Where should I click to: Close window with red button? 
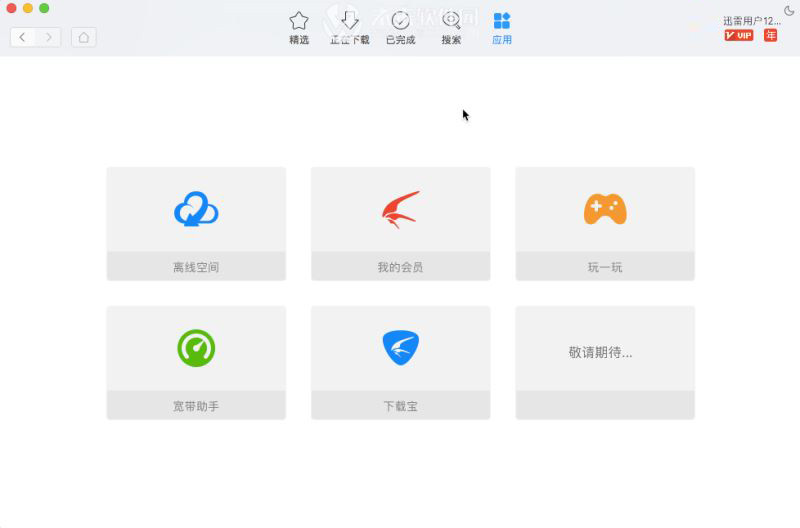(11, 8)
